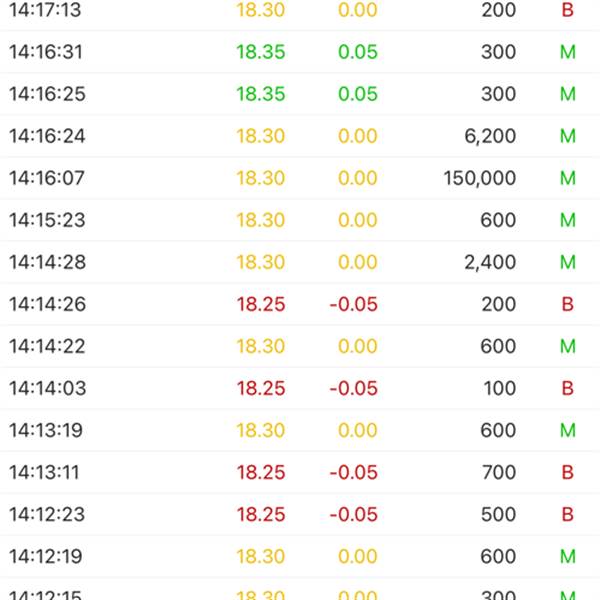600x600 pixels.
Task: Select the 14:12:19 trade row
Action: coord(300,556)
